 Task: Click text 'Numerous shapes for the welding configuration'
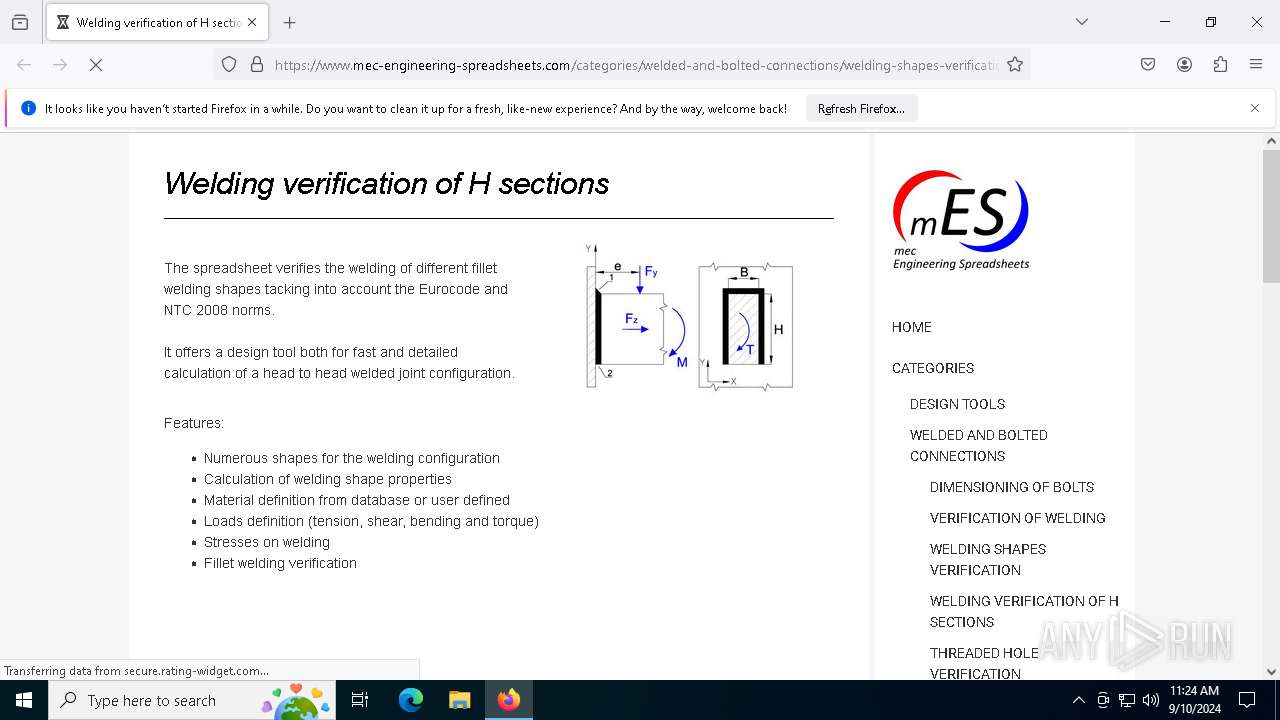tap(352, 458)
